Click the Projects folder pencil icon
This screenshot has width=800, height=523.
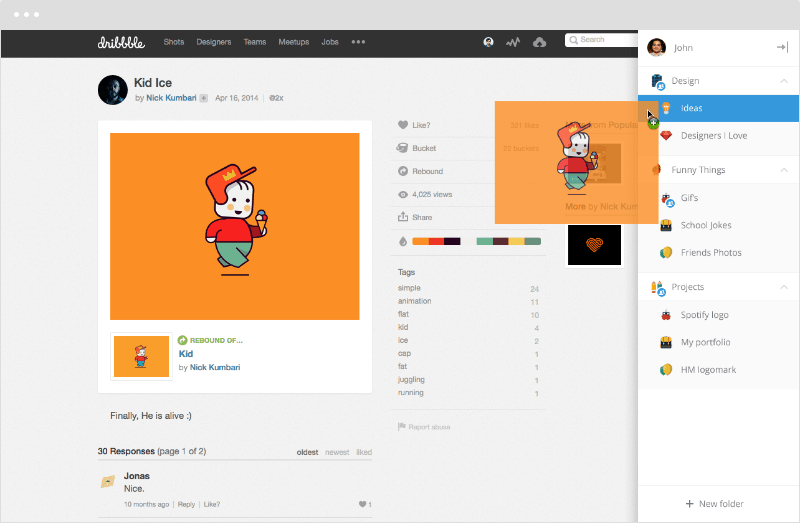point(658,288)
